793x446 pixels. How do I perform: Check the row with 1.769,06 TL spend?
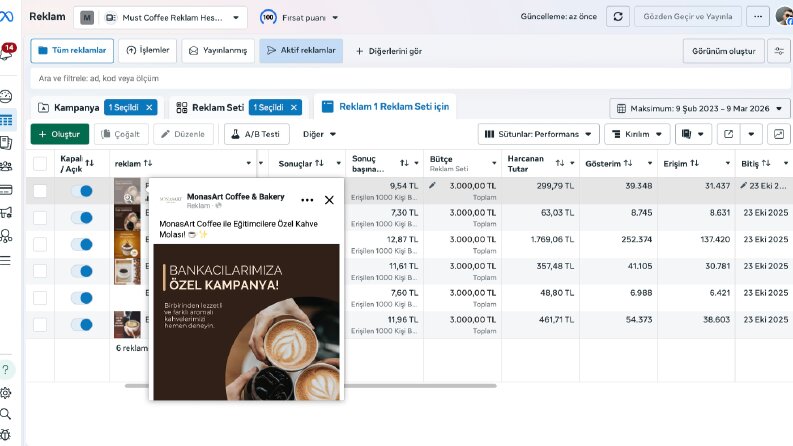[x=40, y=244]
